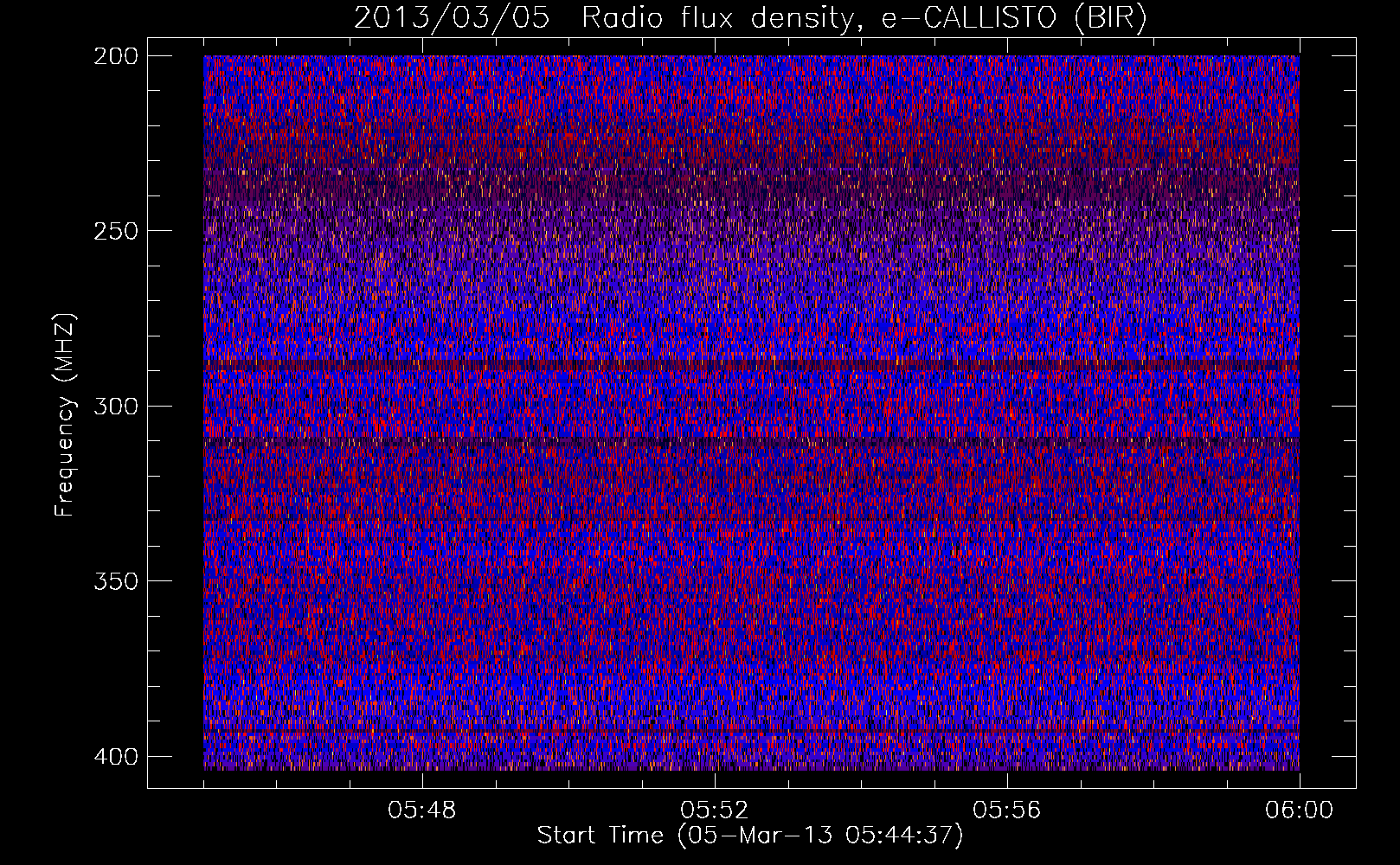Click the plot title "Radio flux density, e-CALLISTO (BIR)"
Image resolution: width=1400 pixels, height=865 pixels.
point(864,18)
